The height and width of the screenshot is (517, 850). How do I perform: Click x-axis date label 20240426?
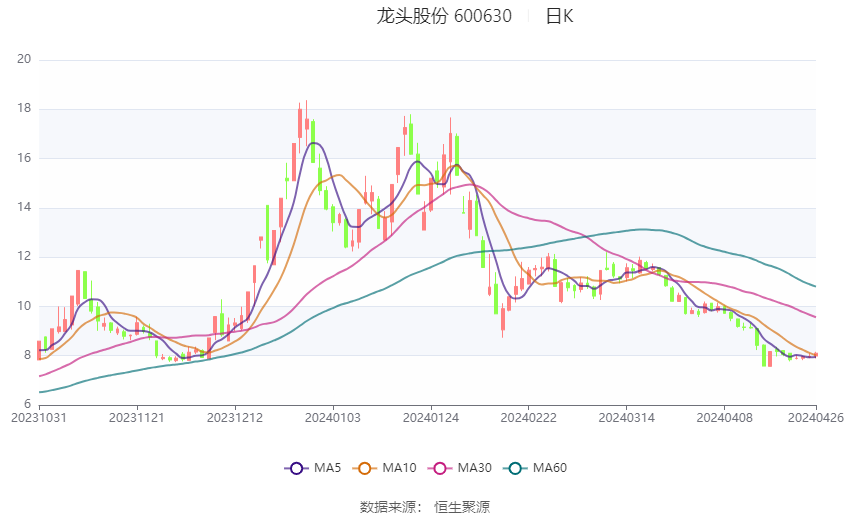(816, 418)
